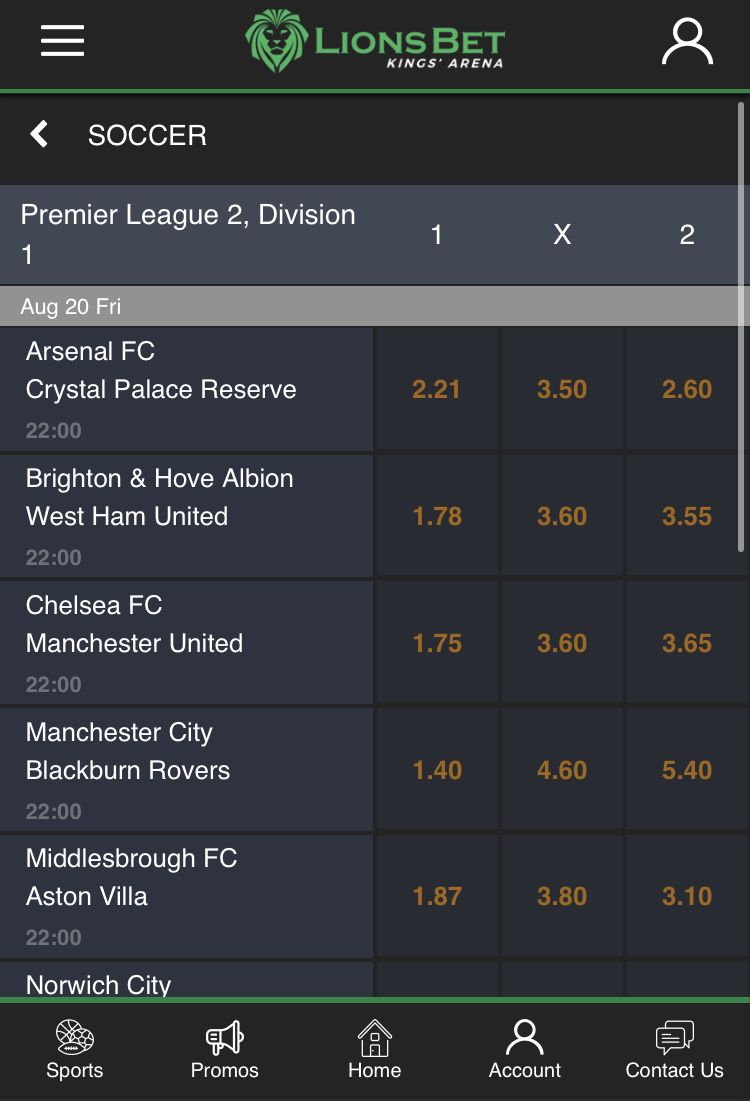Viewport: 750px width, 1101px height.
Task: Open the hamburger menu icon
Action: click(x=62, y=40)
